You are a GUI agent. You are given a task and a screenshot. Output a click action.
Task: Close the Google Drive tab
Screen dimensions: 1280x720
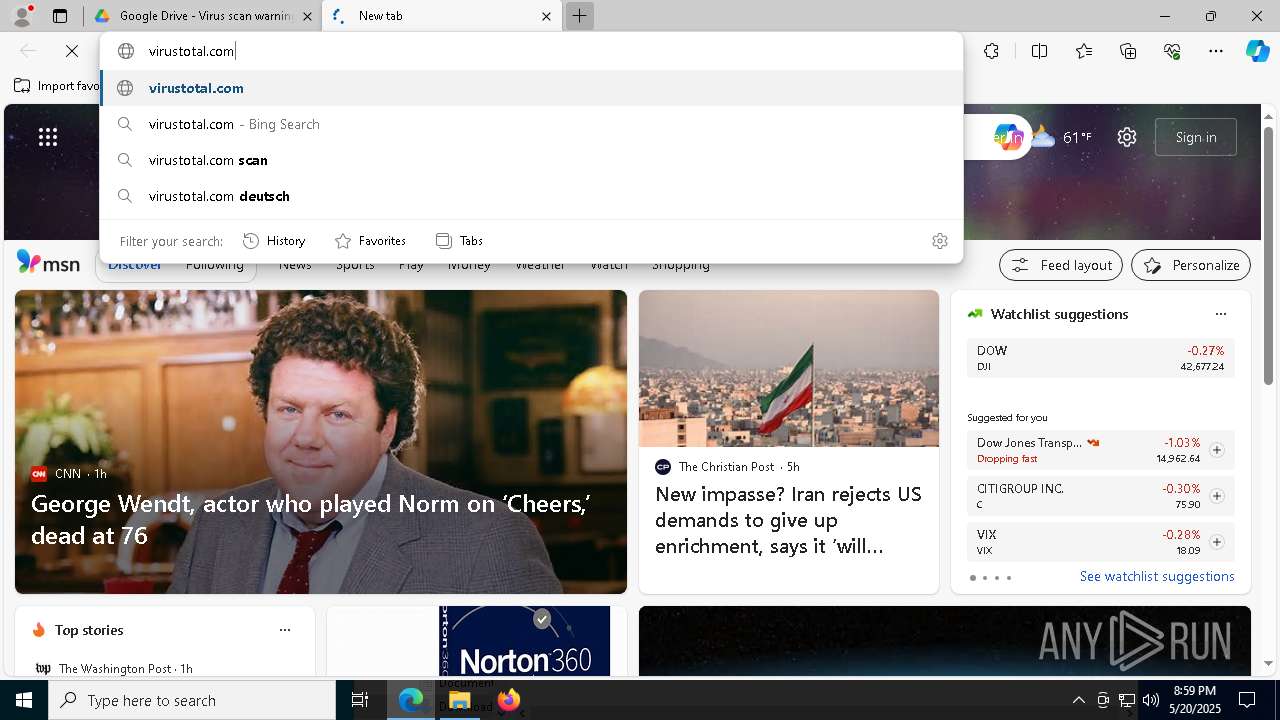coord(308,16)
